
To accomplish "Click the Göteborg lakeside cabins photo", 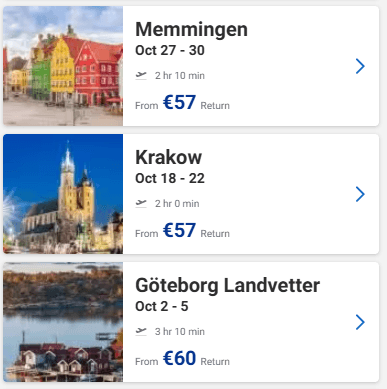I will coord(63,322).
